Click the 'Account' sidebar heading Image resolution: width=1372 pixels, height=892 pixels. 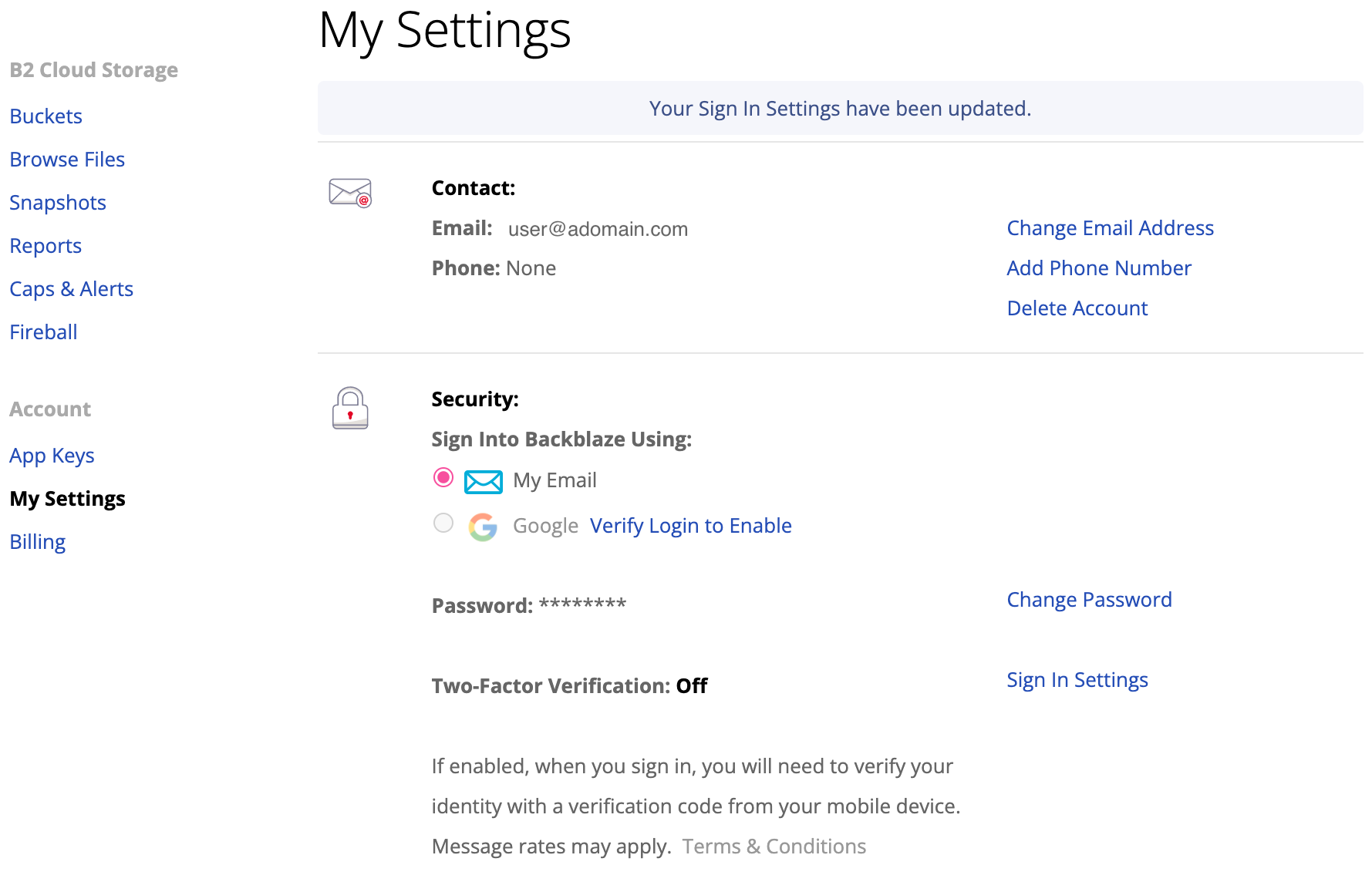tap(50, 409)
